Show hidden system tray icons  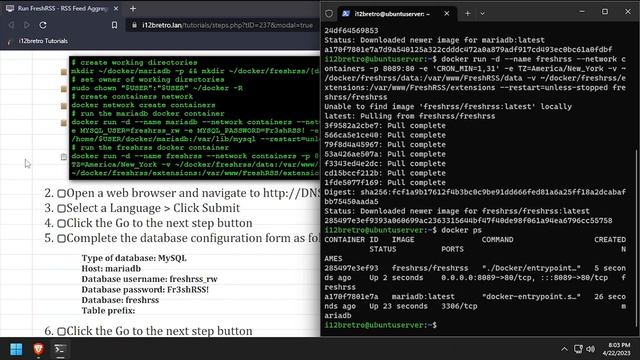click(564, 349)
